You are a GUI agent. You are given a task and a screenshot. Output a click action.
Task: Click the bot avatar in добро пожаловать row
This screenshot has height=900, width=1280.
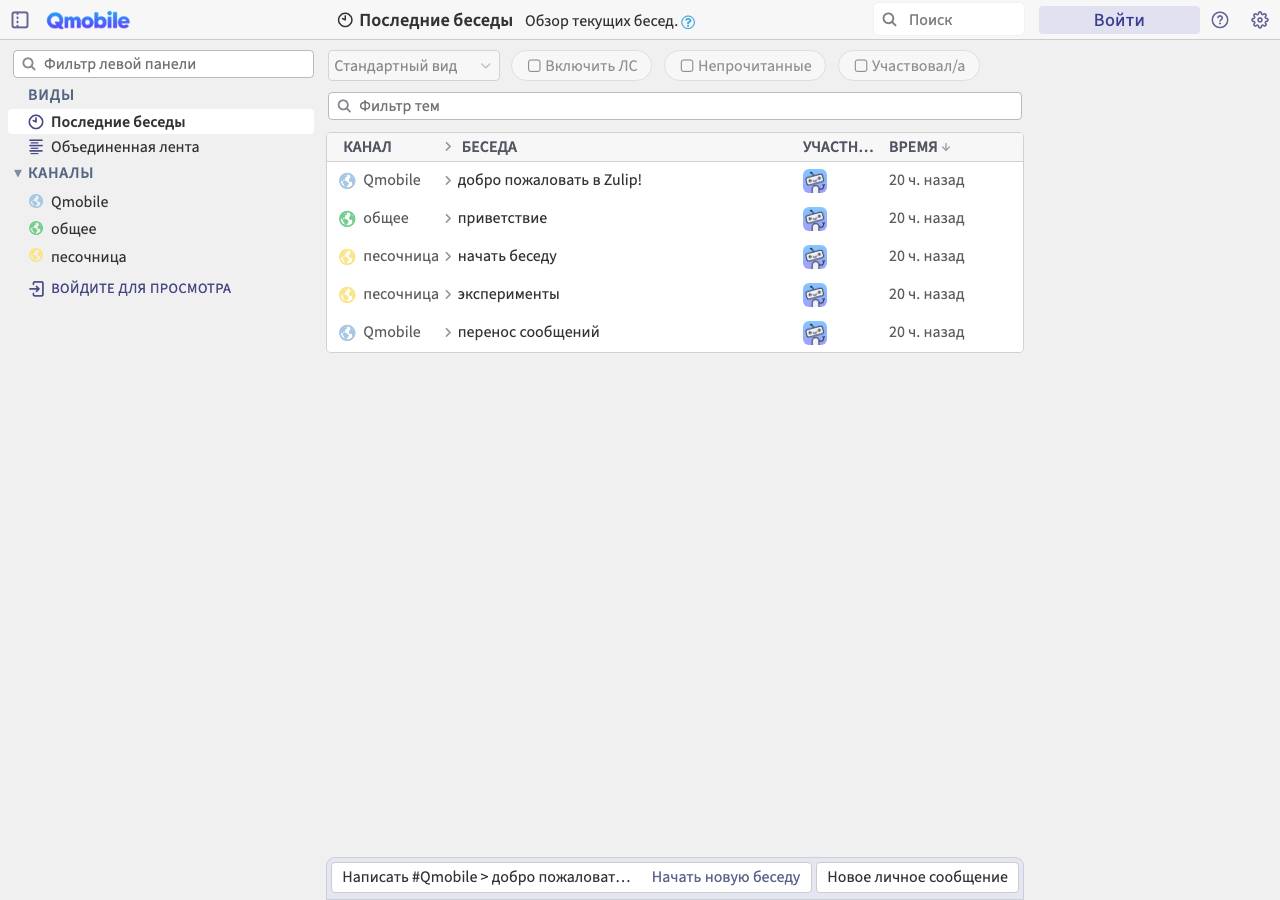[815, 181]
